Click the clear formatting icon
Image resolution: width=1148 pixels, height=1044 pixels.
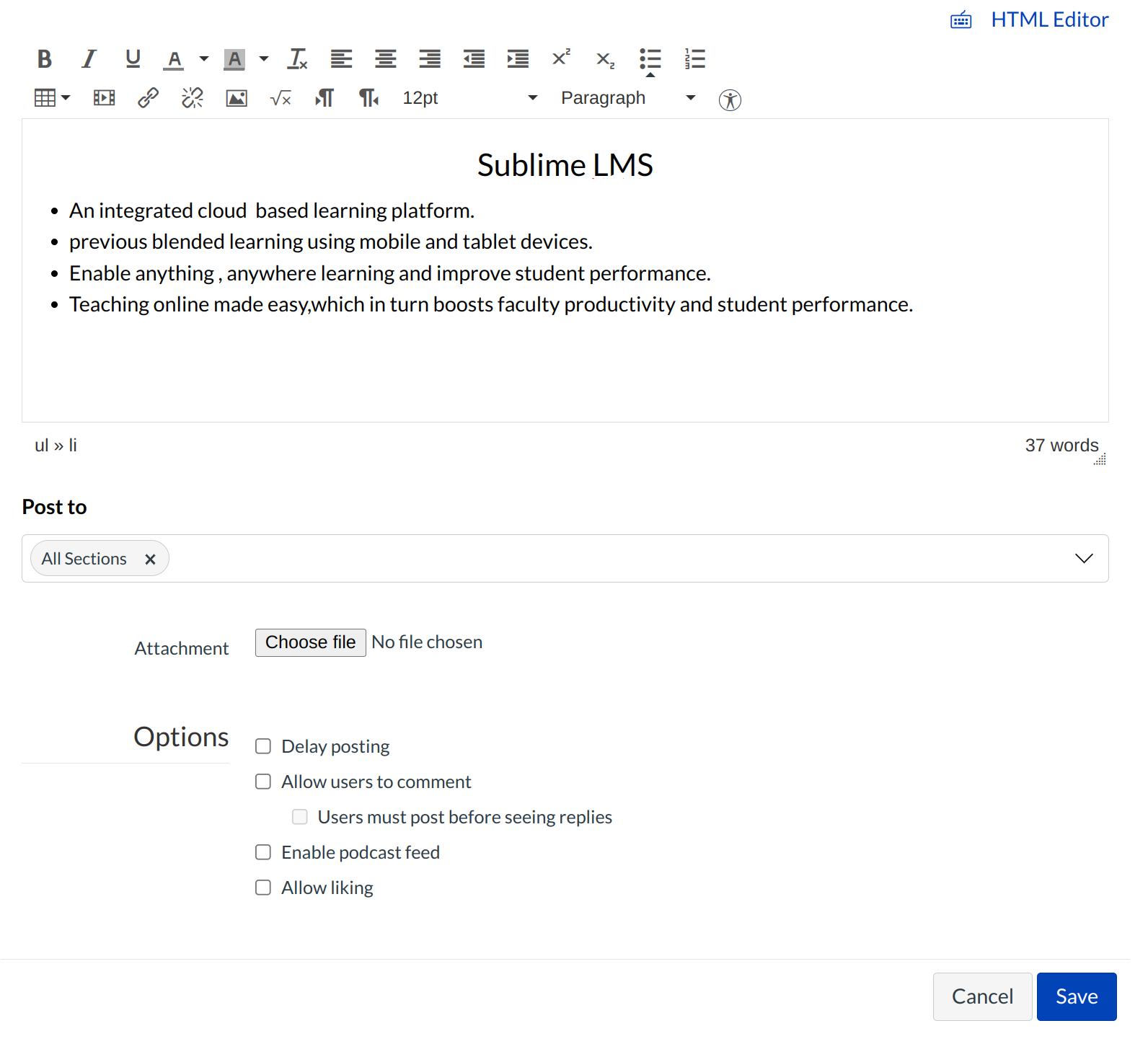click(x=297, y=59)
